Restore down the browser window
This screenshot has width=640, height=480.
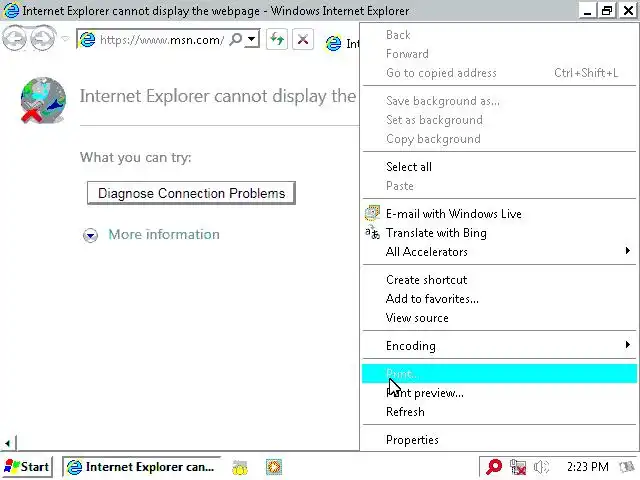[x=607, y=11]
